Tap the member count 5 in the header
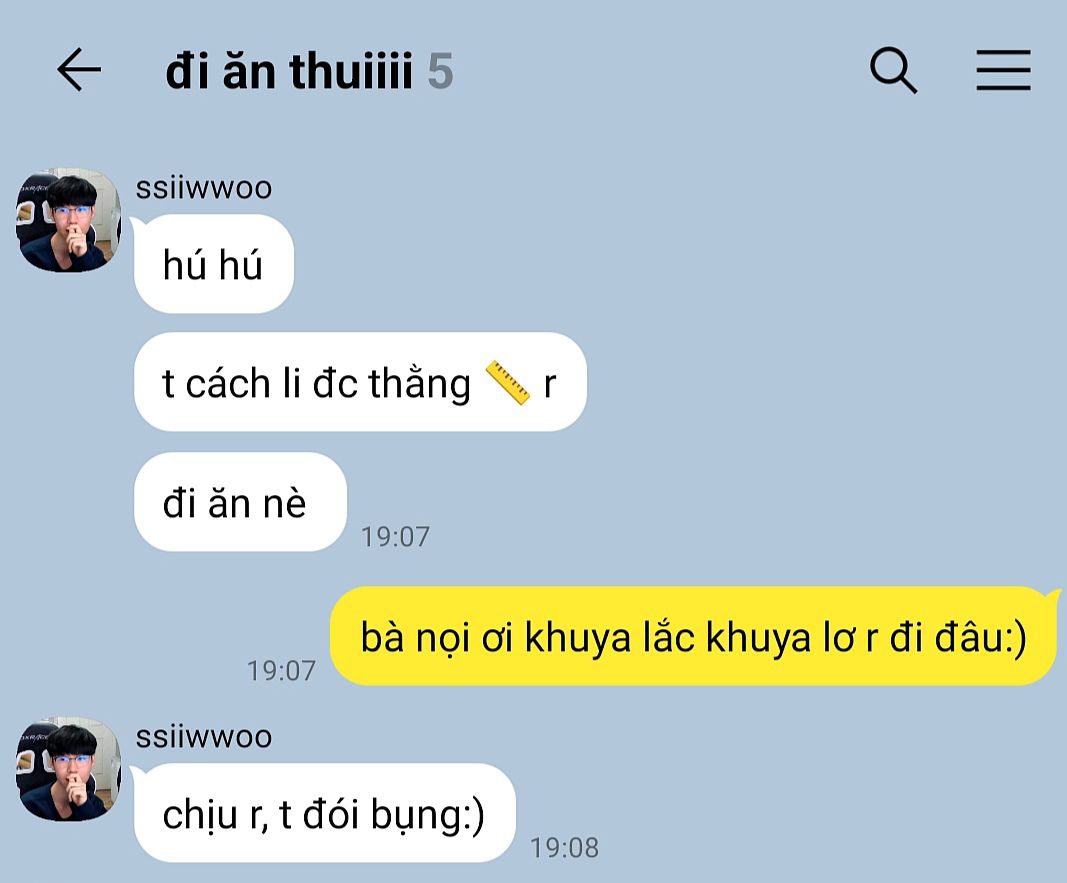 [440, 71]
